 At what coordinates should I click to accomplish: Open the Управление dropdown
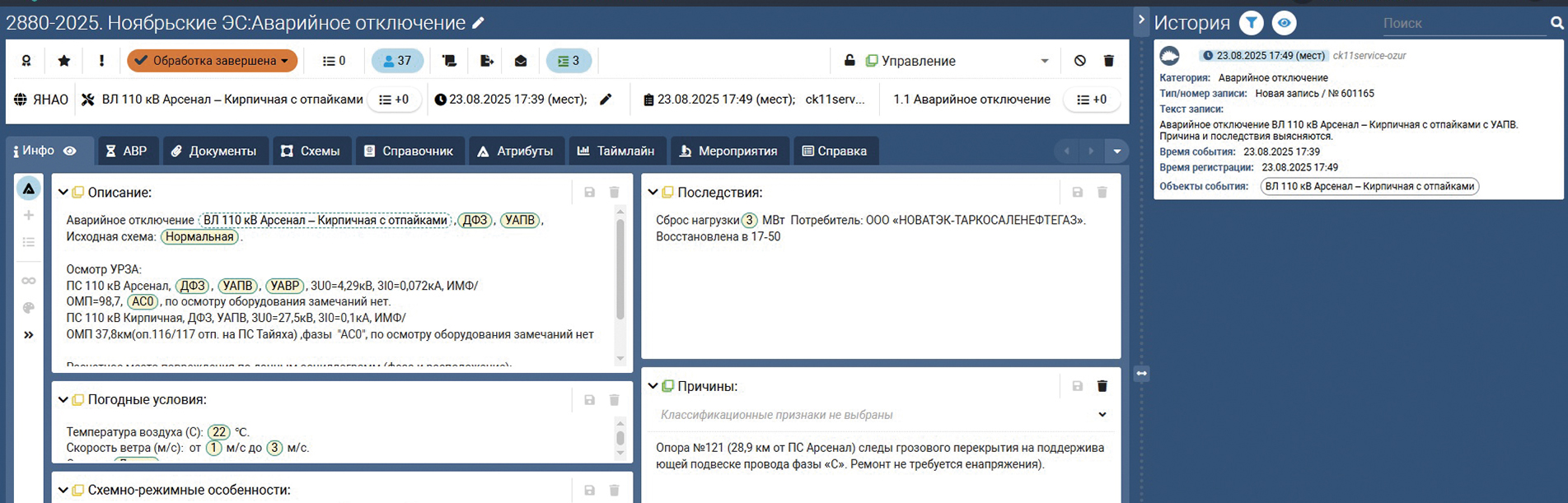(1044, 61)
